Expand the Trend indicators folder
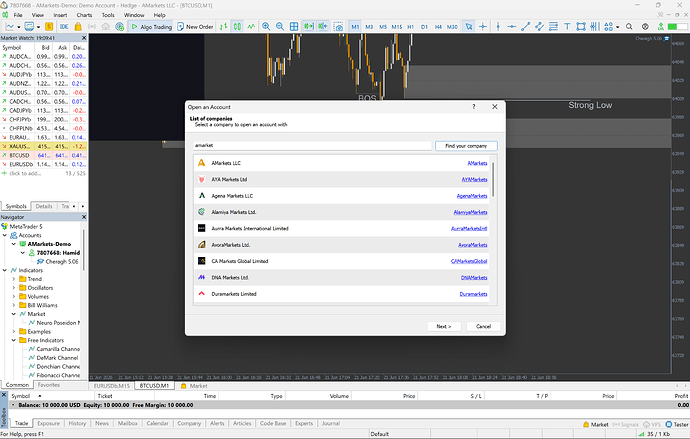This screenshot has width=690, height=439. [x=14, y=279]
